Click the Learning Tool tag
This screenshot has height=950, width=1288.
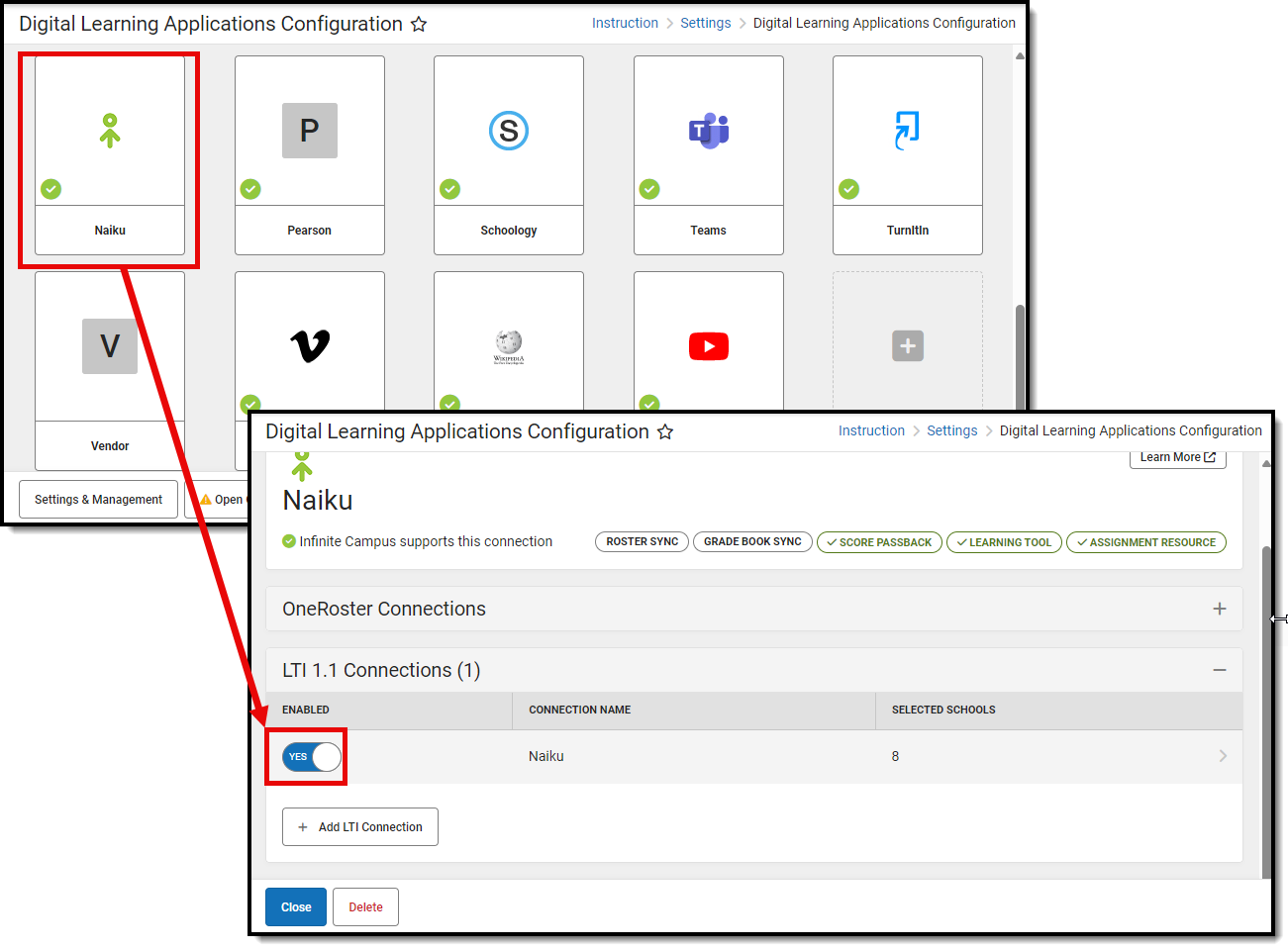[1004, 542]
